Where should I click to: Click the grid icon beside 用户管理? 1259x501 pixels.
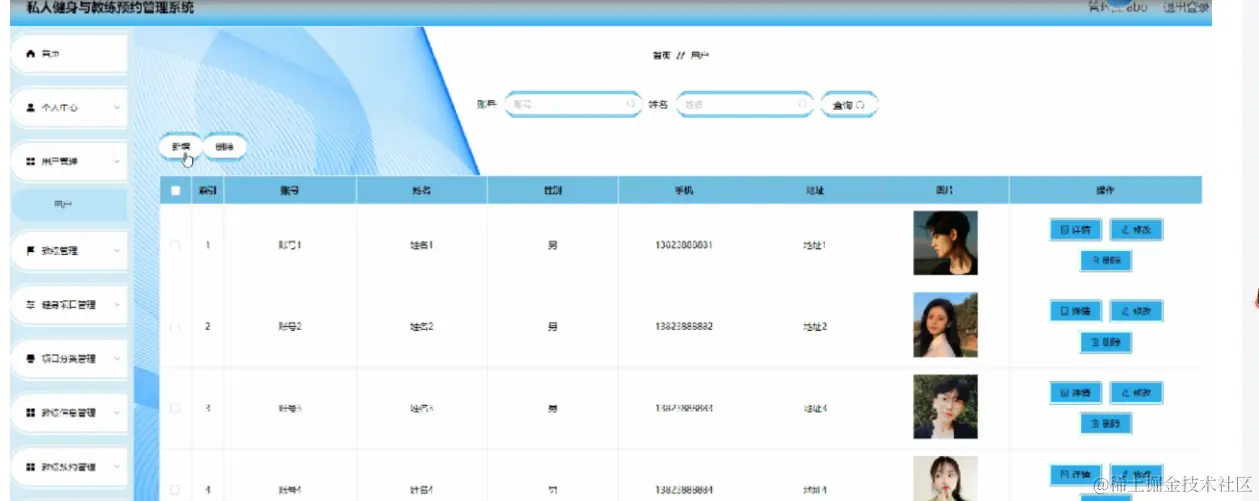30,161
